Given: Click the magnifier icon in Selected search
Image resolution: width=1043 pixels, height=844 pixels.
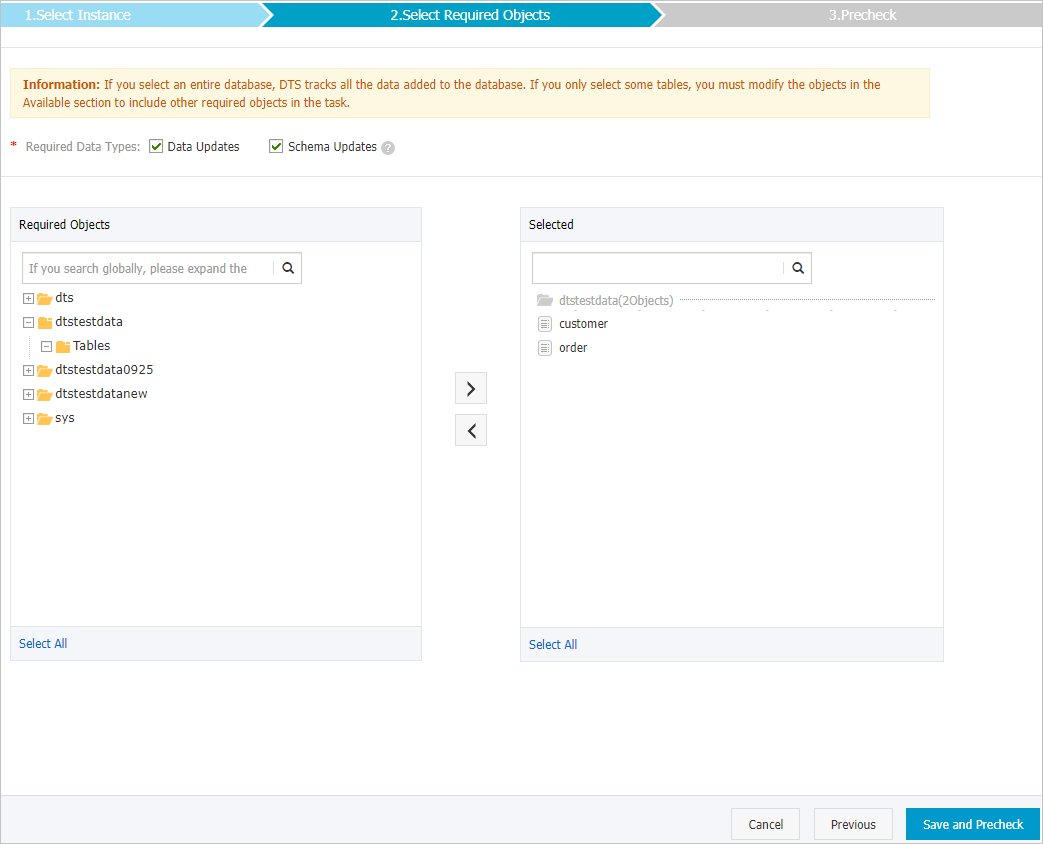Looking at the screenshot, I should pos(797,268).
